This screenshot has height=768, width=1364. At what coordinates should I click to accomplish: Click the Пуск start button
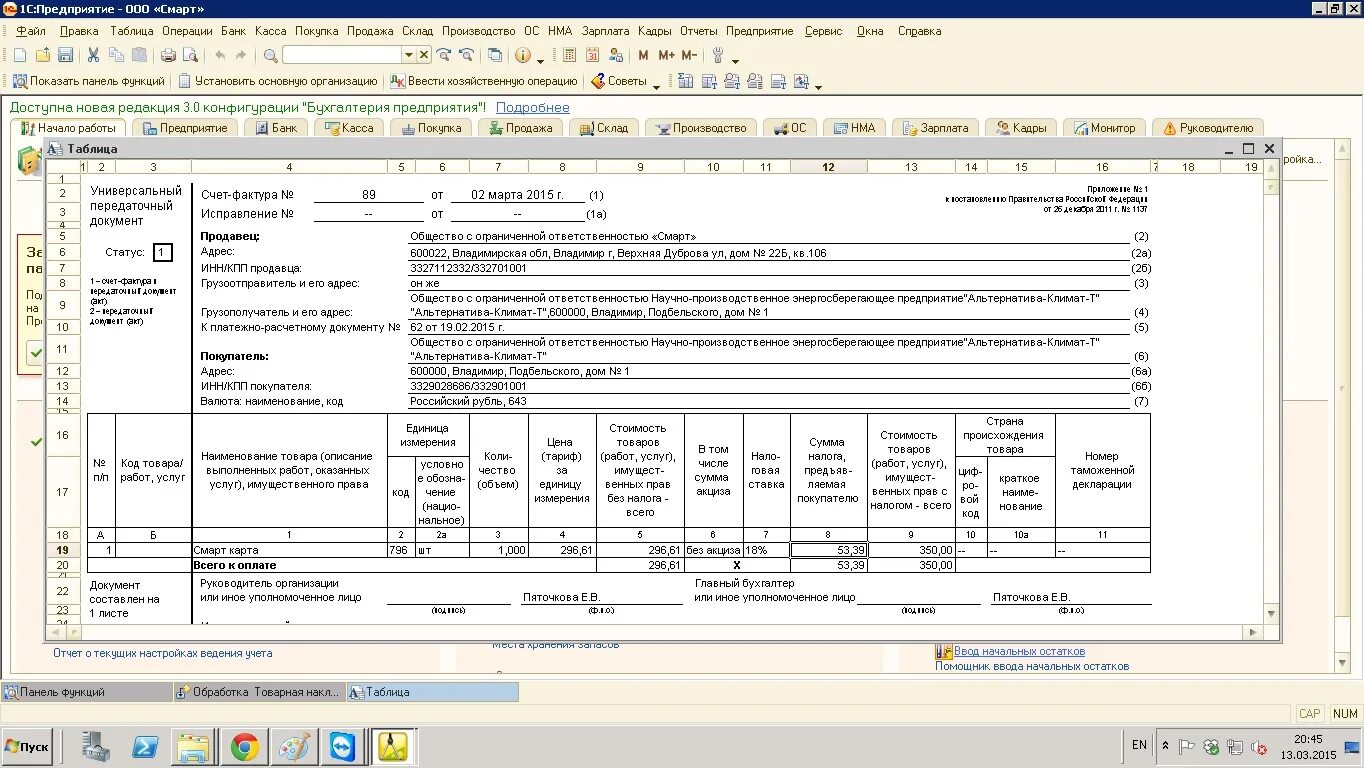[x=27, y=747]
